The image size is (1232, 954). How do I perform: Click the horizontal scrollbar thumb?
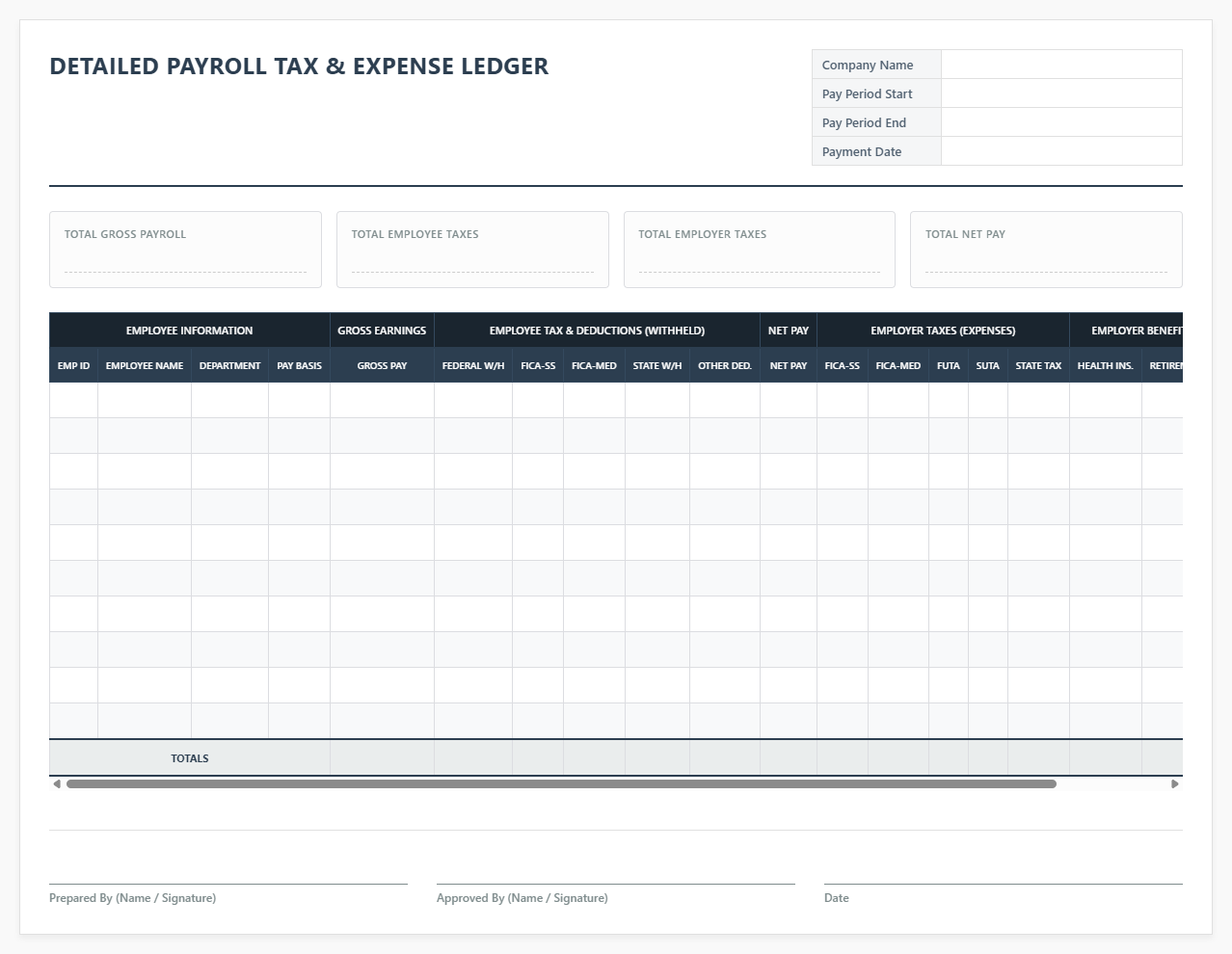[561, 784]
